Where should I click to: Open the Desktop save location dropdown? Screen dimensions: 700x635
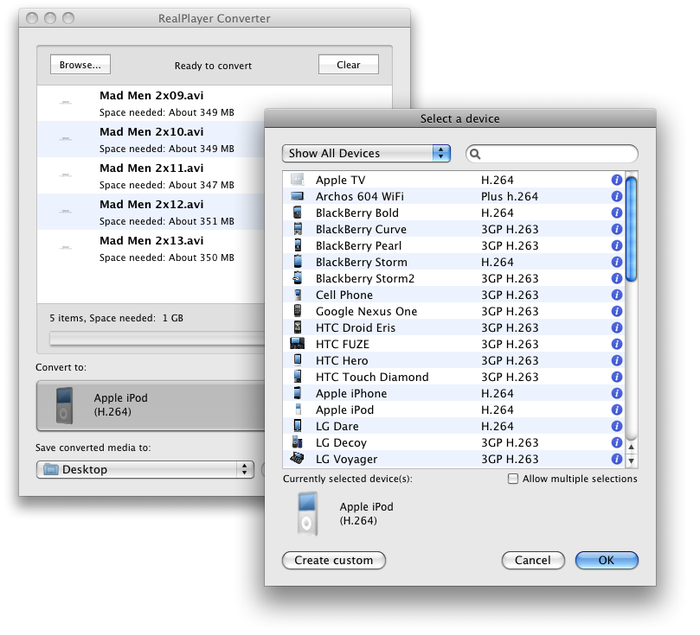pyautogui.click(x=145, y=469)
